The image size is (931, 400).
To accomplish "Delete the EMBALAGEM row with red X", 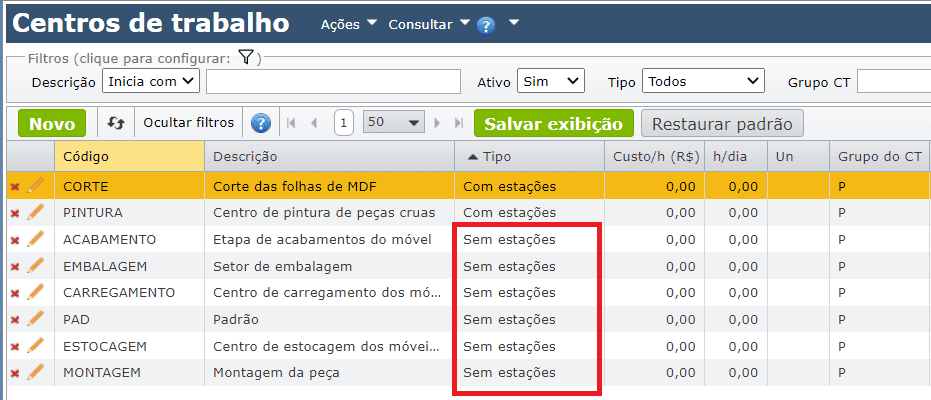I will (15, 267).
